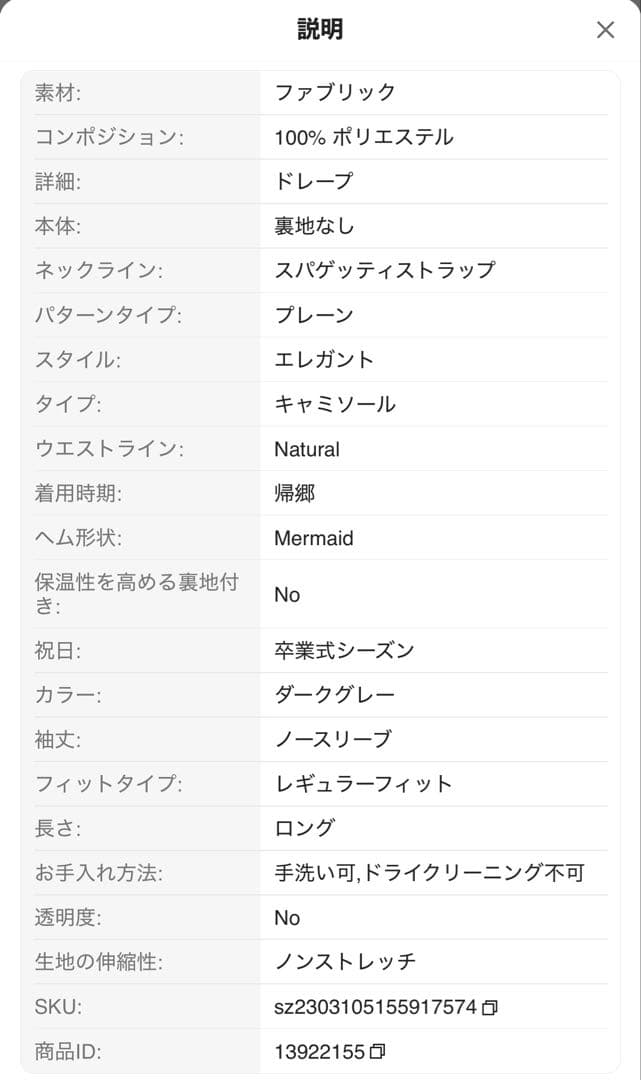Select the 商品ID value 13922155

[x=319, y=1052]
